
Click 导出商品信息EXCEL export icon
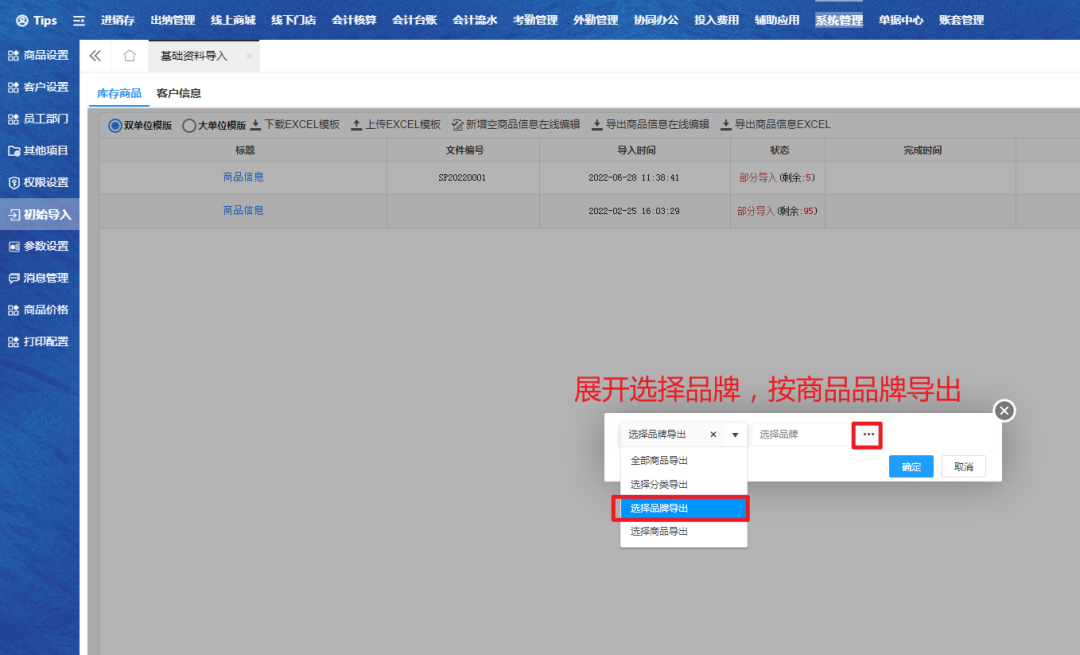coord(726,125)
